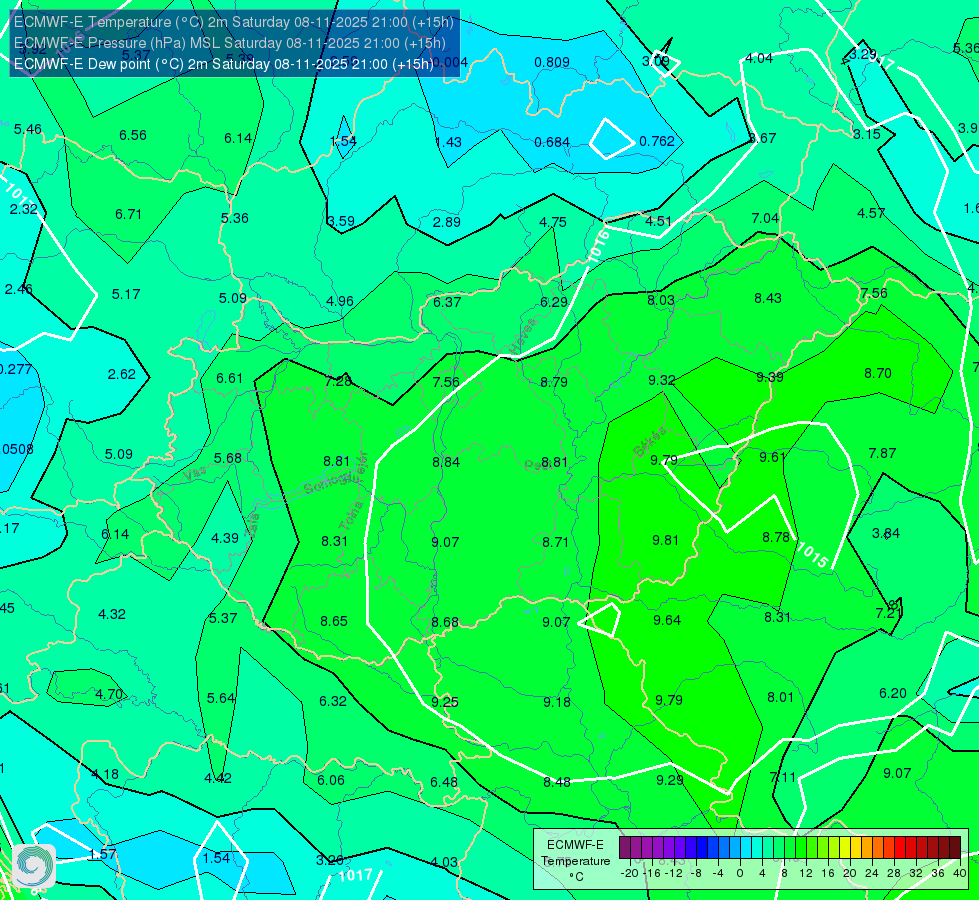Click the 4.04 temperature value
This screenshot has width=979, height=900.
[x=759, y=59]
